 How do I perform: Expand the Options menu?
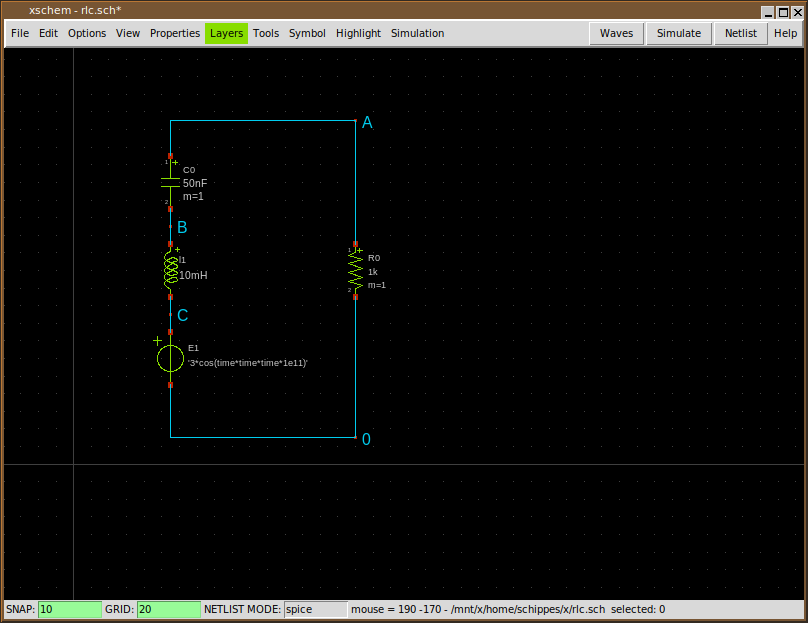pos(87,33)
